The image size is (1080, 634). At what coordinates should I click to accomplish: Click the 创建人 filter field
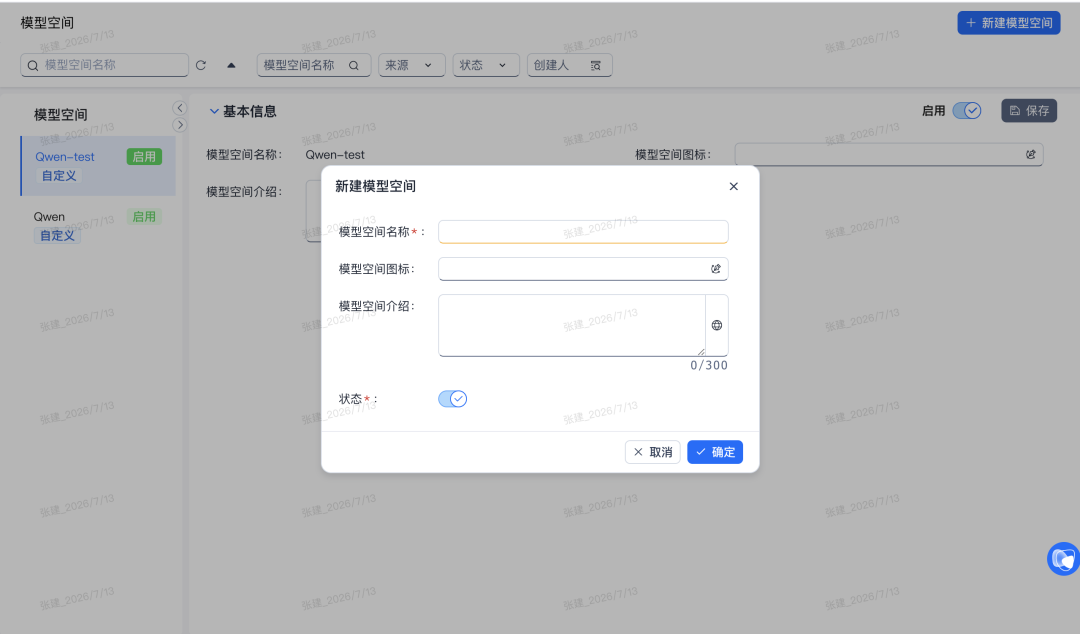[570, 65]
